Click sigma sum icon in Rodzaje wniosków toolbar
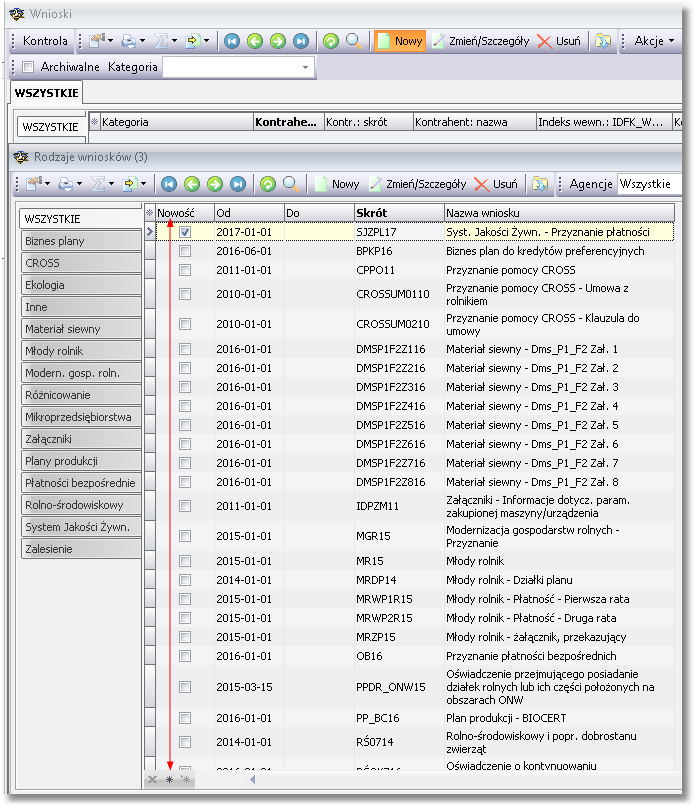Image resolution: width=696 pixels, height=808 pixels. pyautogui.click(x=98, y=184)
